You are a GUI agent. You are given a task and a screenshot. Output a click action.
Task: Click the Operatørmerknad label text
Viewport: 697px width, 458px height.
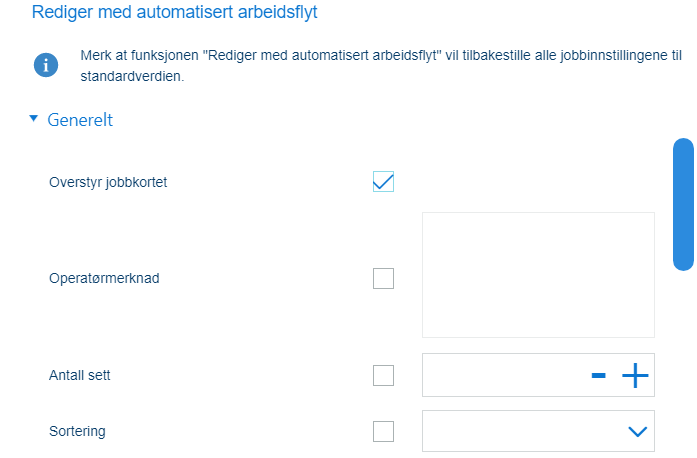point(104,278)
